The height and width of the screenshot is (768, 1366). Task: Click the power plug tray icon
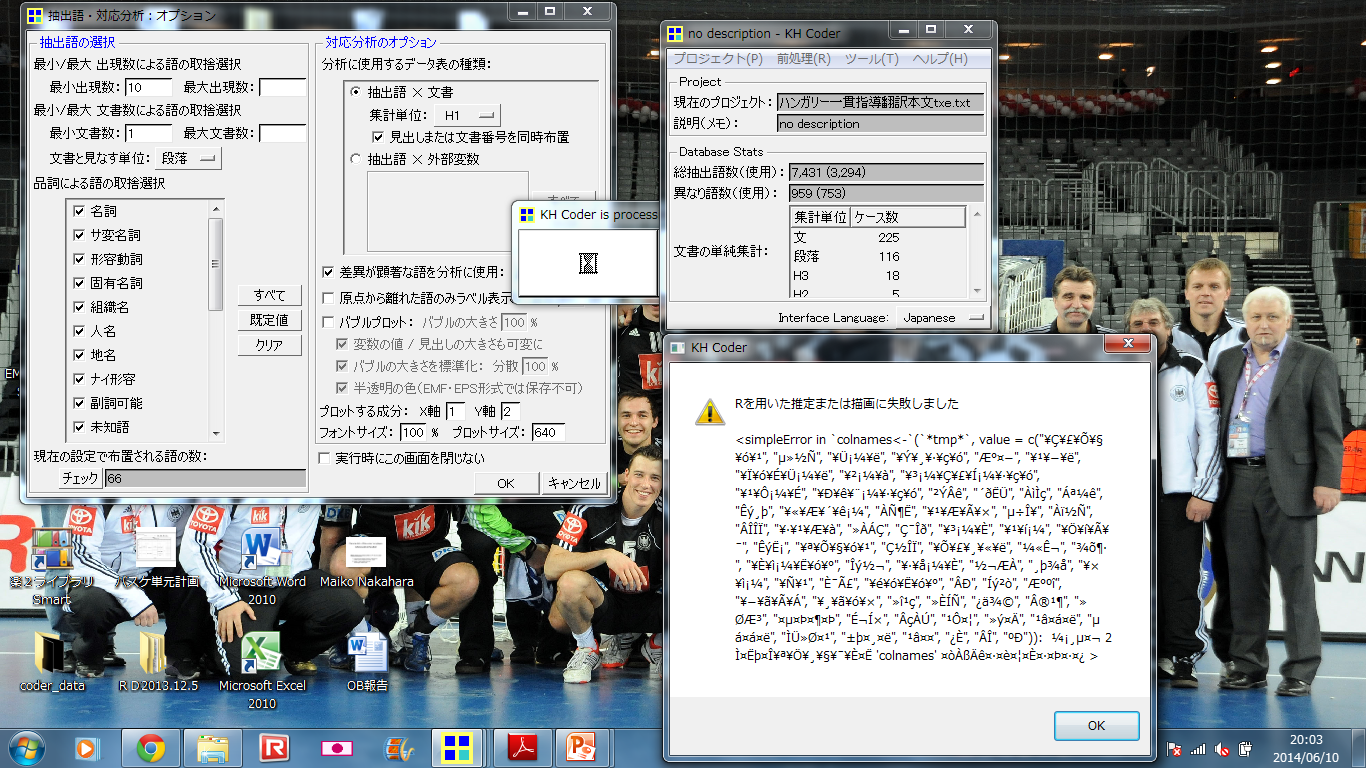click(1245, 748)
